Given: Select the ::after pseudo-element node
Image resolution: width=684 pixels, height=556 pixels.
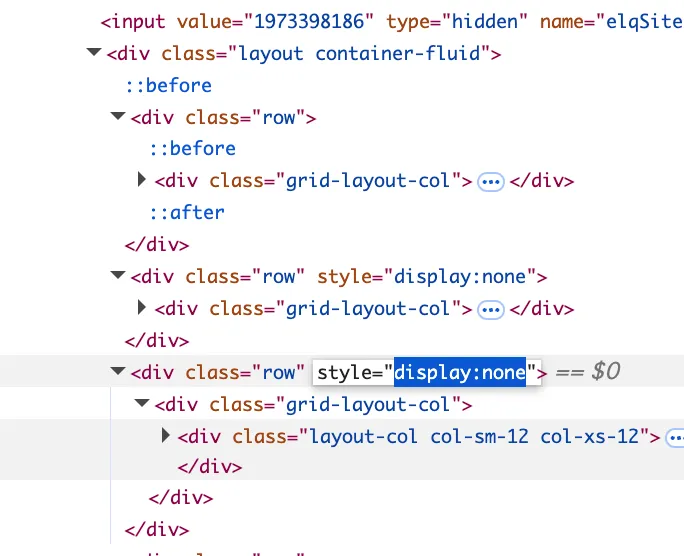Looking at the screenshot, I should pyautogui.click(x=186, y=213).
